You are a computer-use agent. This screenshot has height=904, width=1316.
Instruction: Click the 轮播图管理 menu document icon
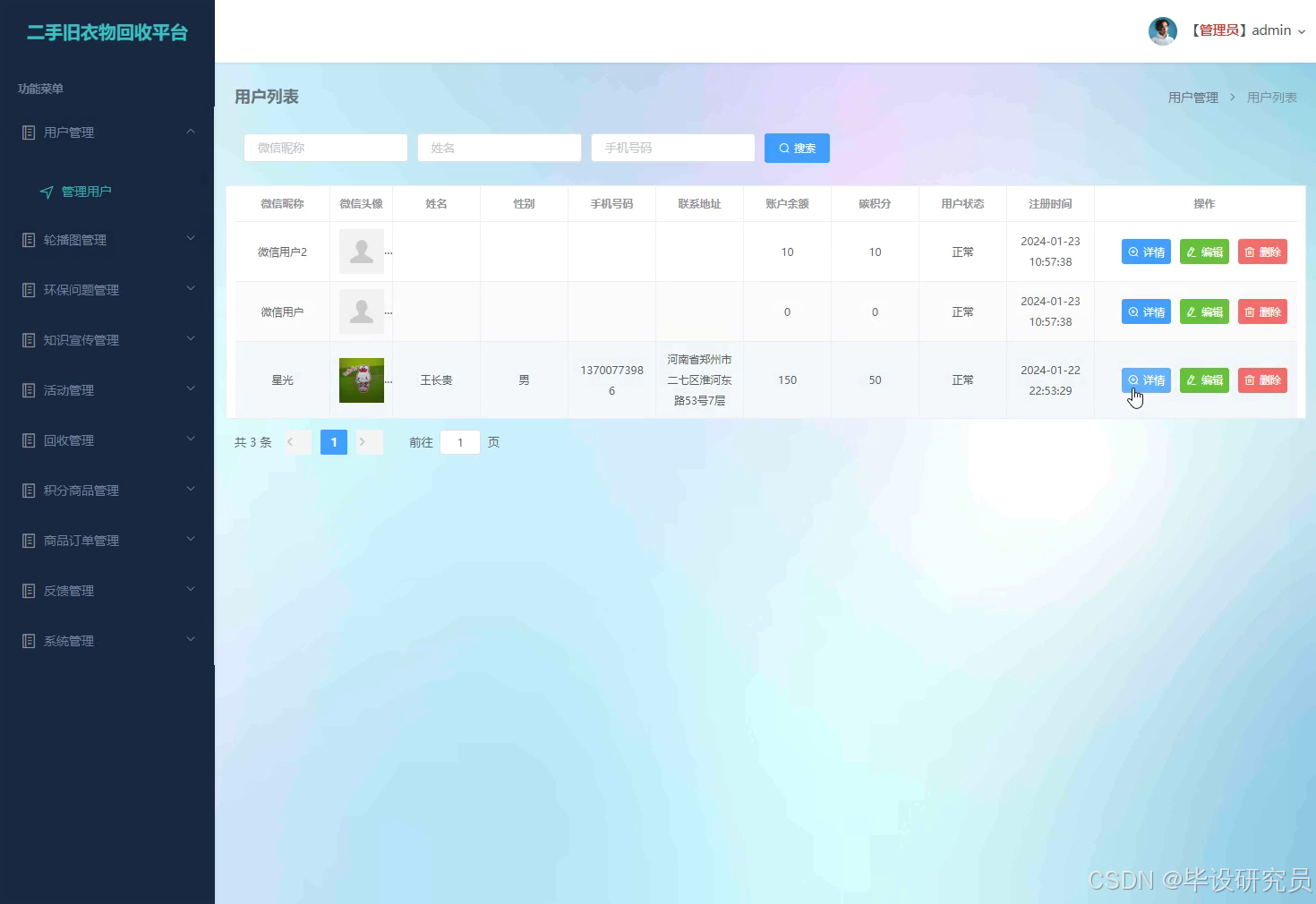point(29,240)
